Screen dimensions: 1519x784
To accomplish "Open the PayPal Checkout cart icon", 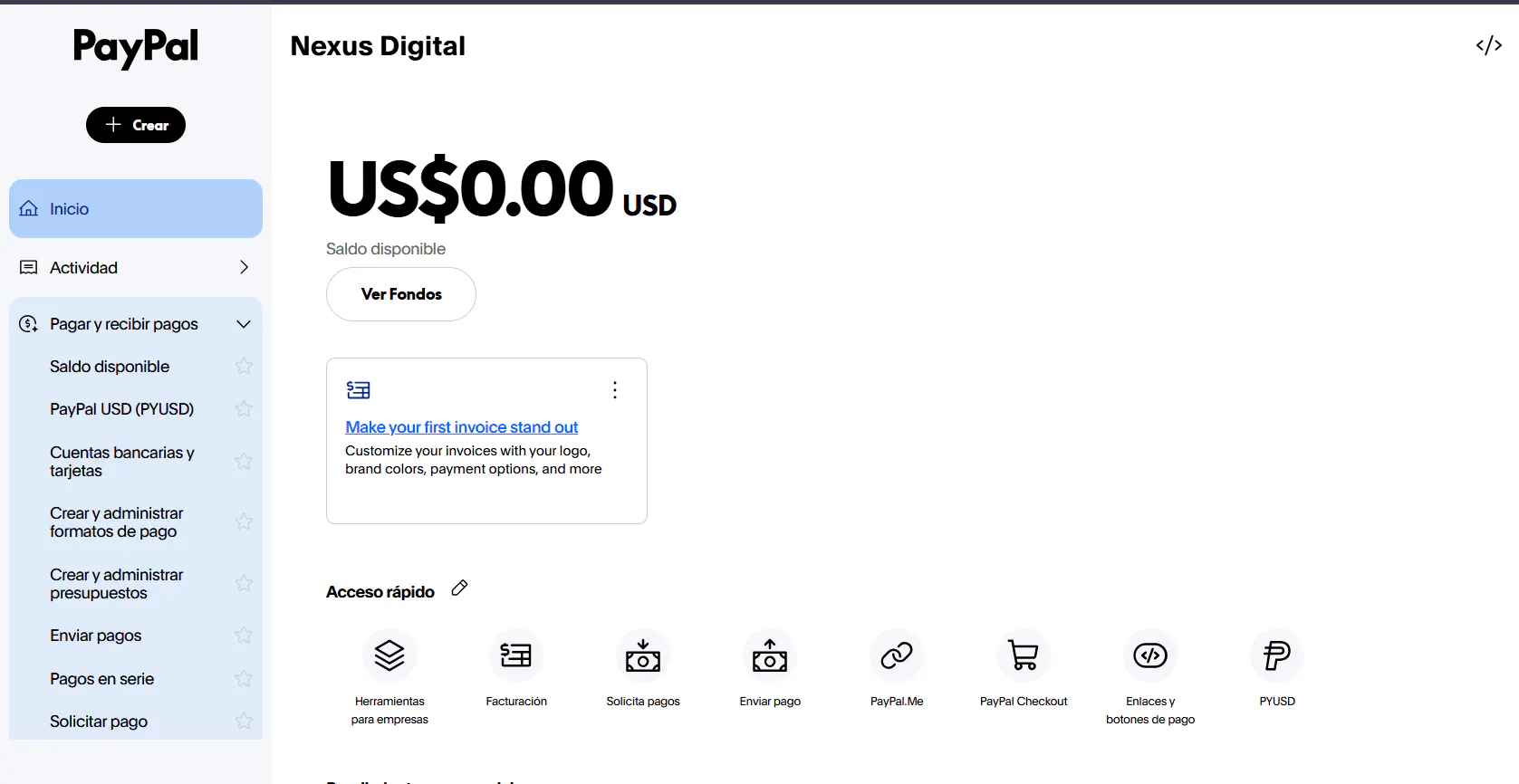I will [x=1024, y=655].
